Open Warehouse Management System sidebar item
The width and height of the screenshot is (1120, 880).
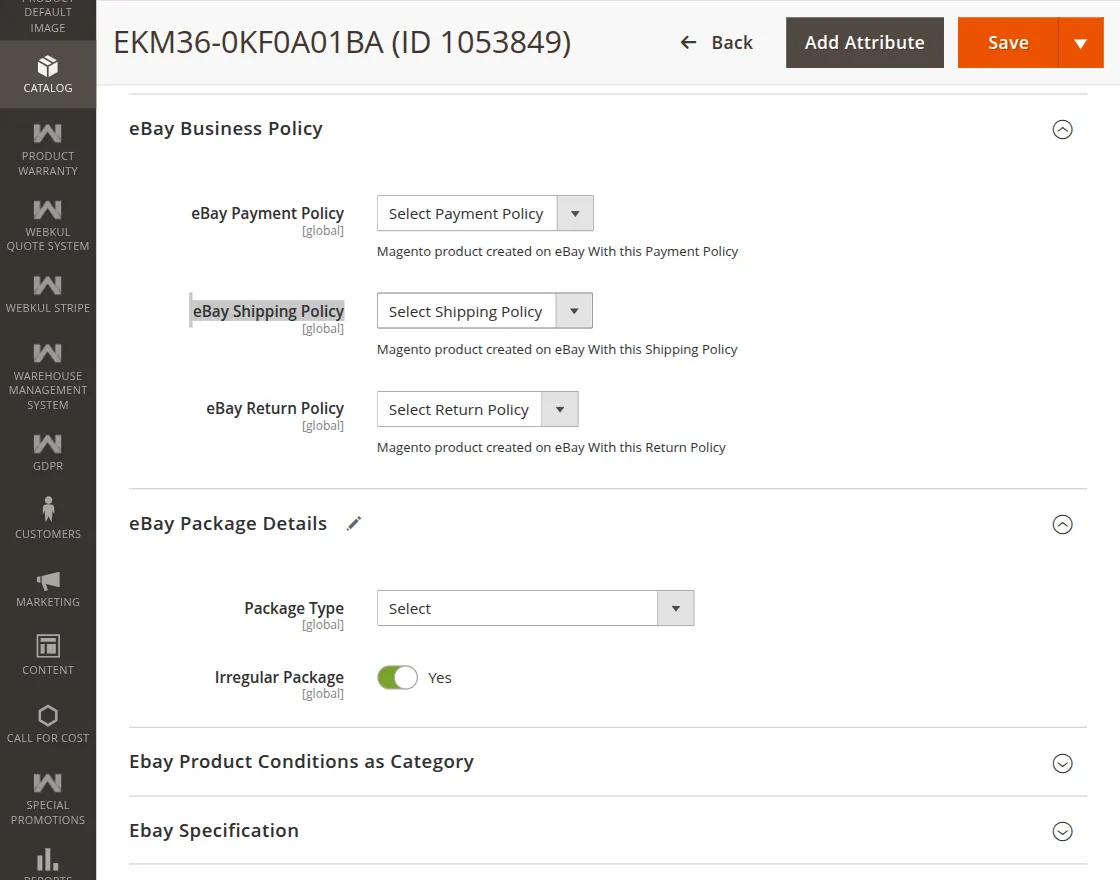tap(48, 376)
